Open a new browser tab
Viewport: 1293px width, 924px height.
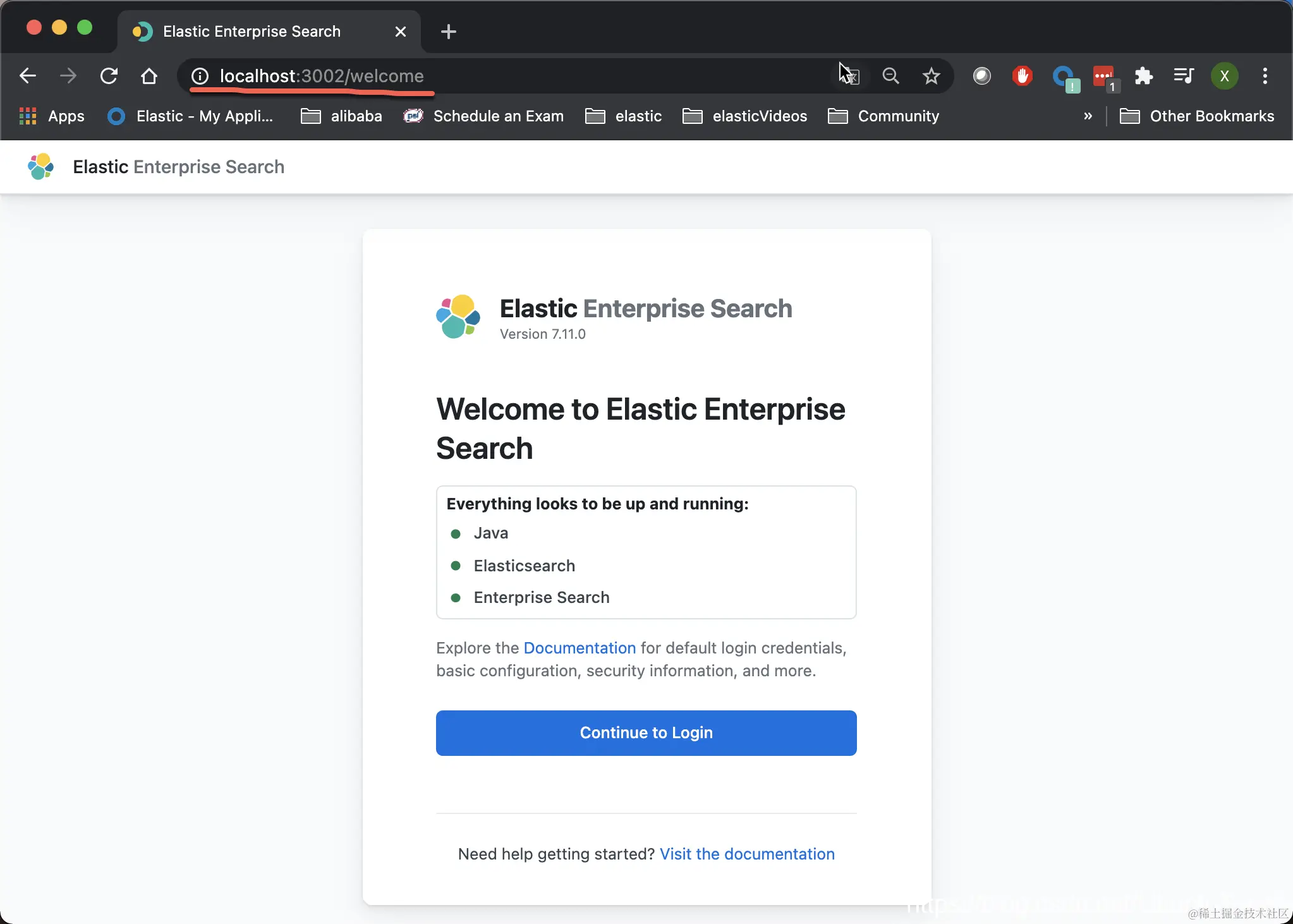(449, 32)
